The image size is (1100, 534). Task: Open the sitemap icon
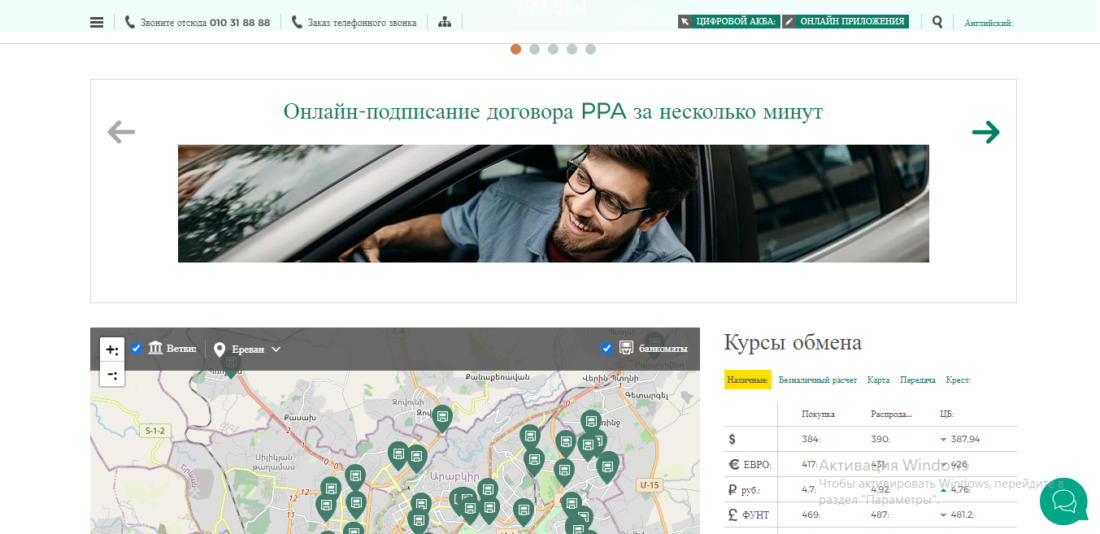click(444, 22)
